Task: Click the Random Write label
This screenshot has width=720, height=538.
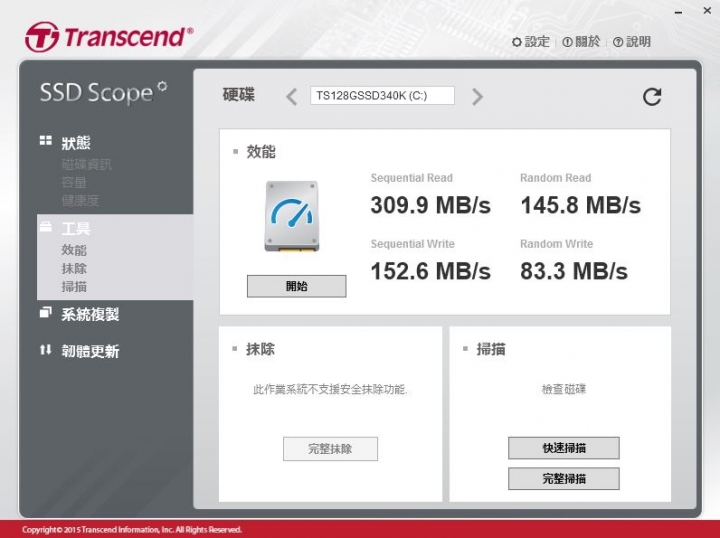Action: point(557,244)
